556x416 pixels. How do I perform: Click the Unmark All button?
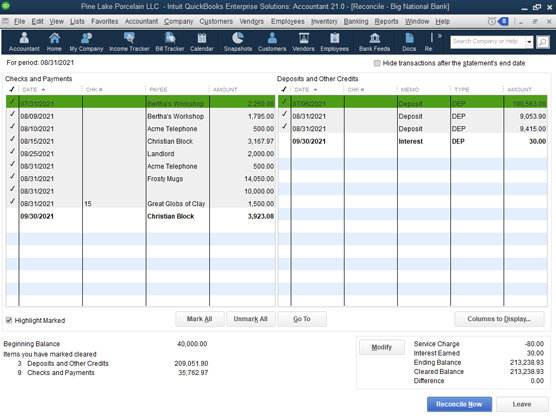(x=250, y=319)
